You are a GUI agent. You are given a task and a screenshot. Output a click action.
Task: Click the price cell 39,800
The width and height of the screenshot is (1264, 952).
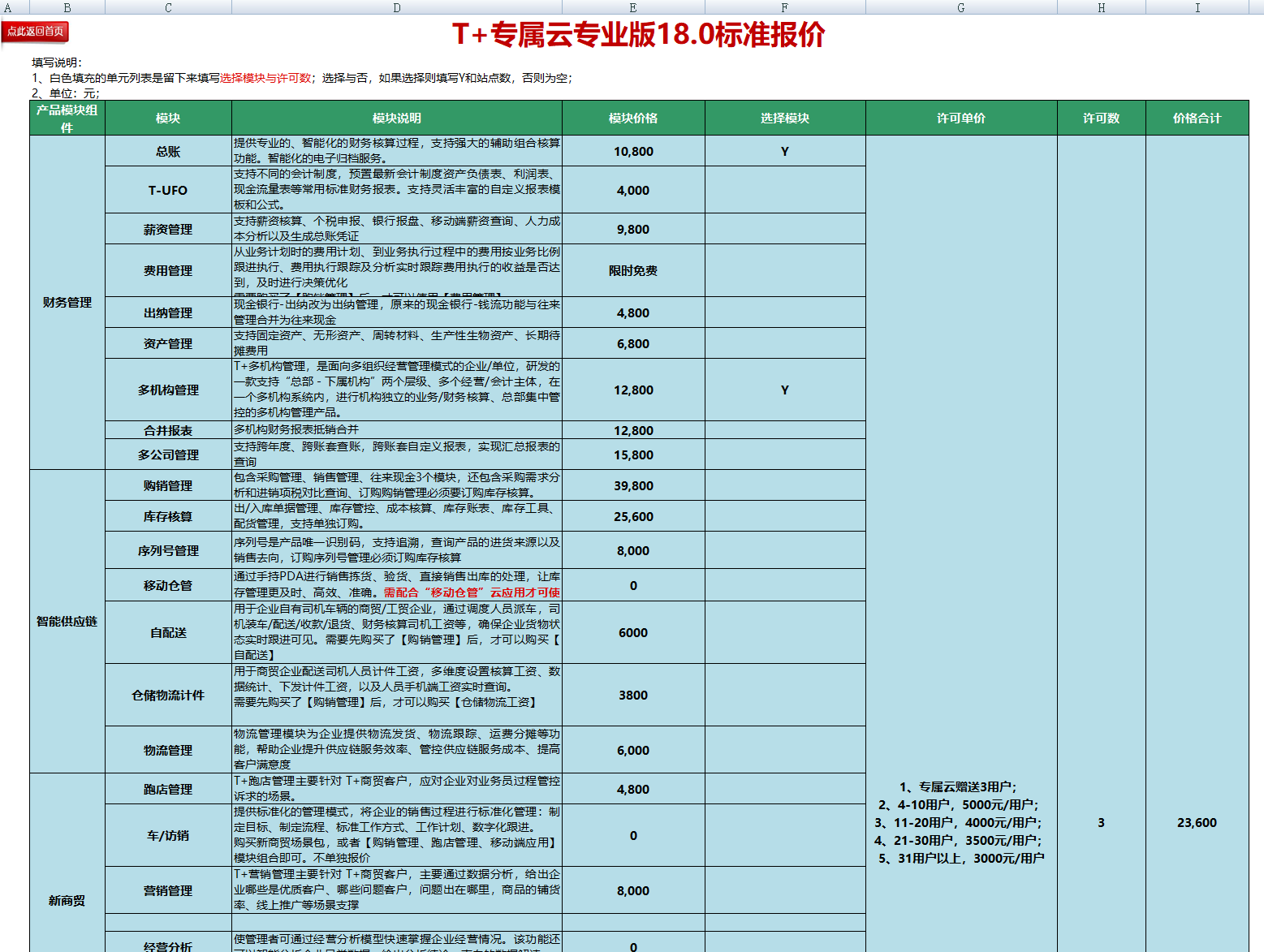click(x=633, y=485)
